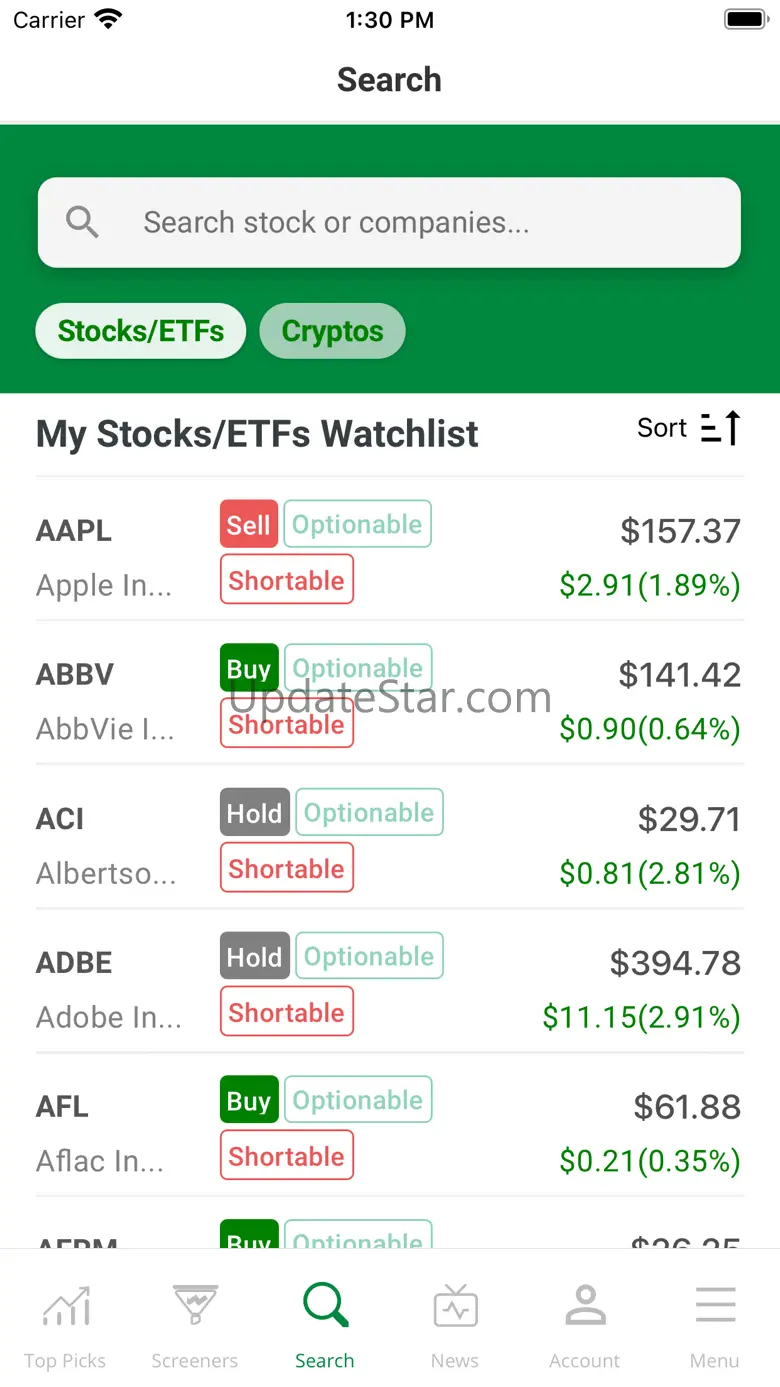Switch to the Cryptos filter pill
Viewport: 780px width, 1387px height.
[x=333, y=331]
